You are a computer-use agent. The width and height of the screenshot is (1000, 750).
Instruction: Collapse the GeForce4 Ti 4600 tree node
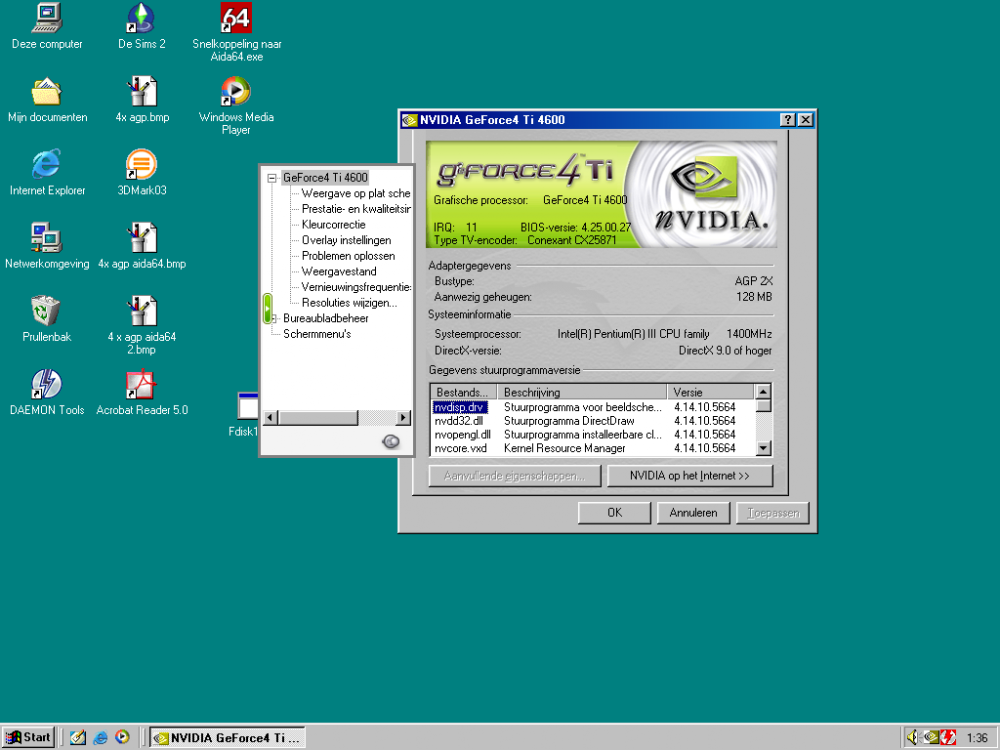click(x=272, y=178)
